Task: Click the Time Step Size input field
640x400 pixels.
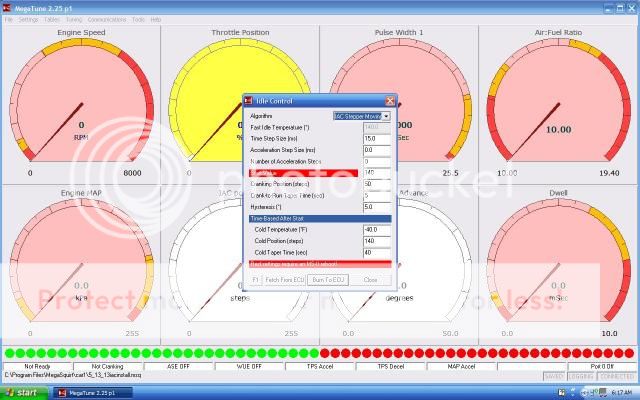Action: click(x=377, y=138)
